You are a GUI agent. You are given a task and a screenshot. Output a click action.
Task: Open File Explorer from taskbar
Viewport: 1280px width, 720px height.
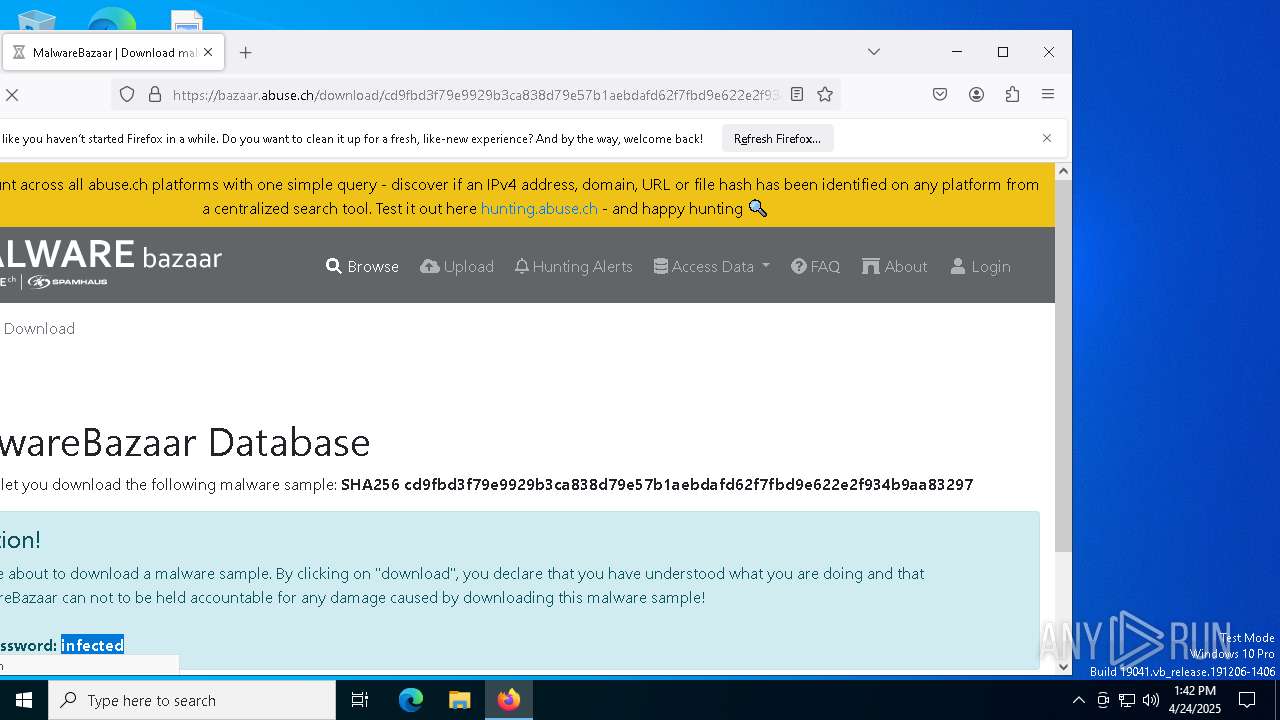tap(460, 700)
